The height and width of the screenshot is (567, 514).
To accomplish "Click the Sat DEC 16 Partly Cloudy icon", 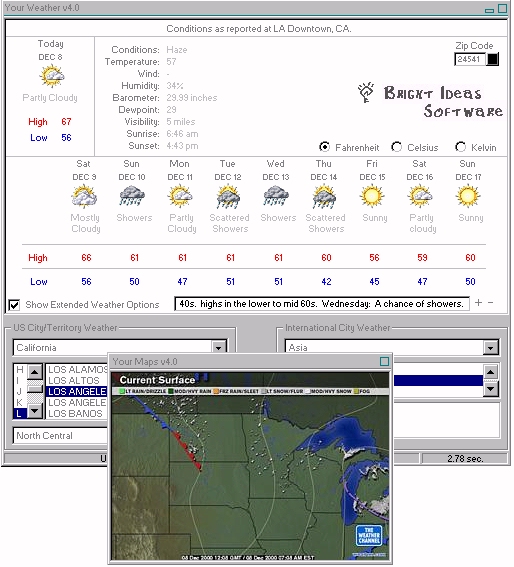I will [420, 197].
